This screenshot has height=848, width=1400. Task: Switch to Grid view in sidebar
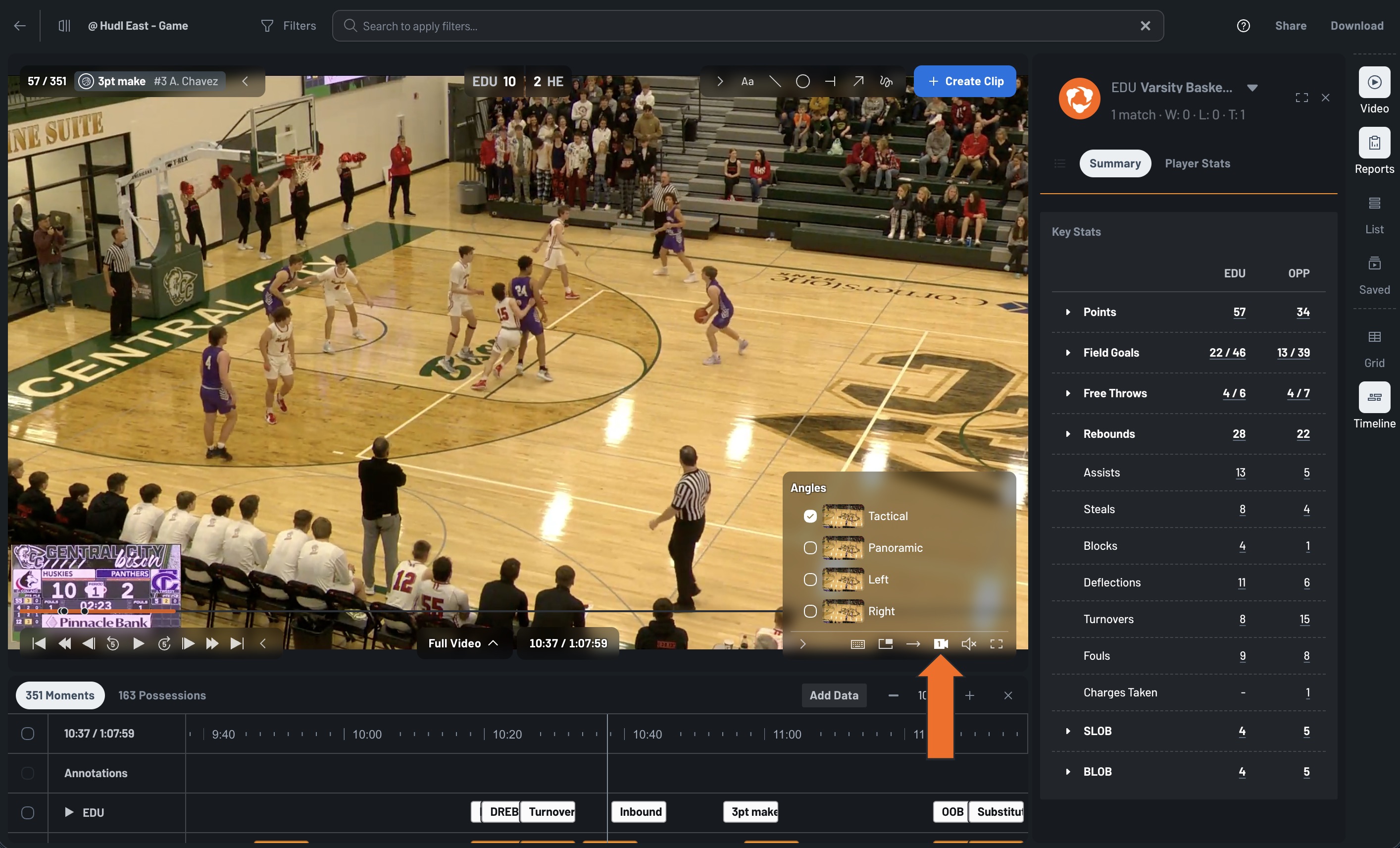[x=1374, y=349]
